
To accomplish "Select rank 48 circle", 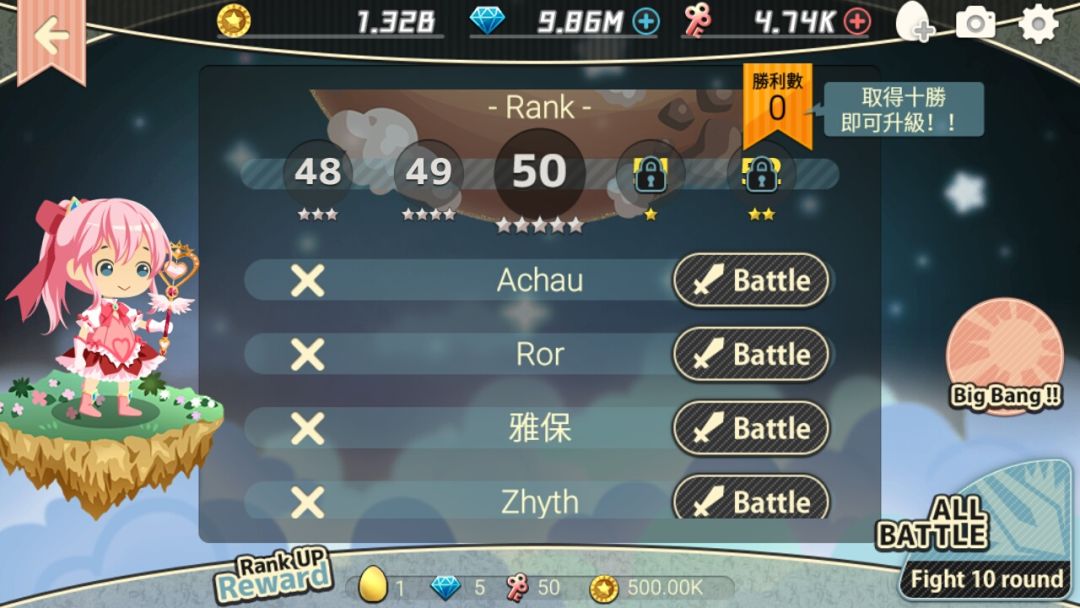I will (318, 172).
